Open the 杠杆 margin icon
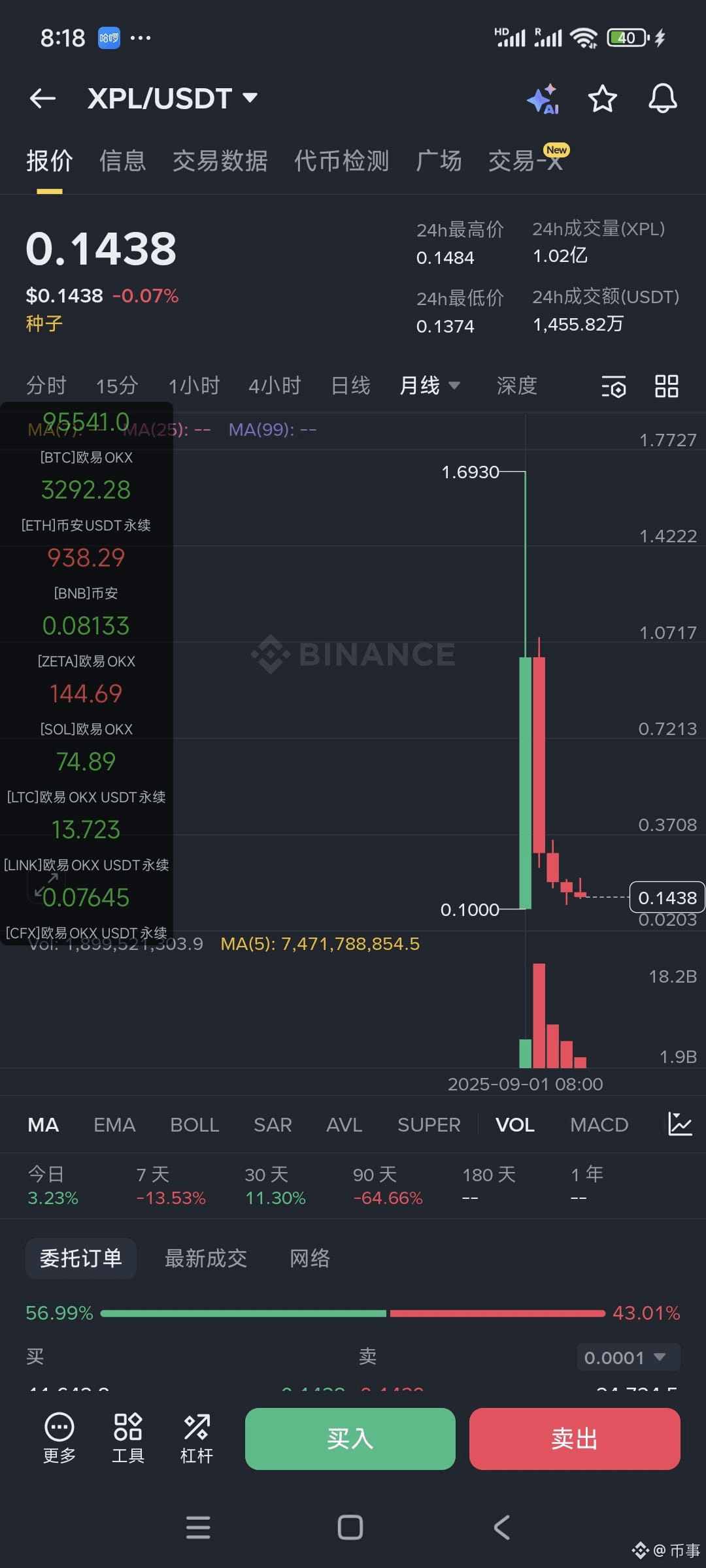Image resolution: width=706 pixels, height=1568 pixels. pos(197,1438)
